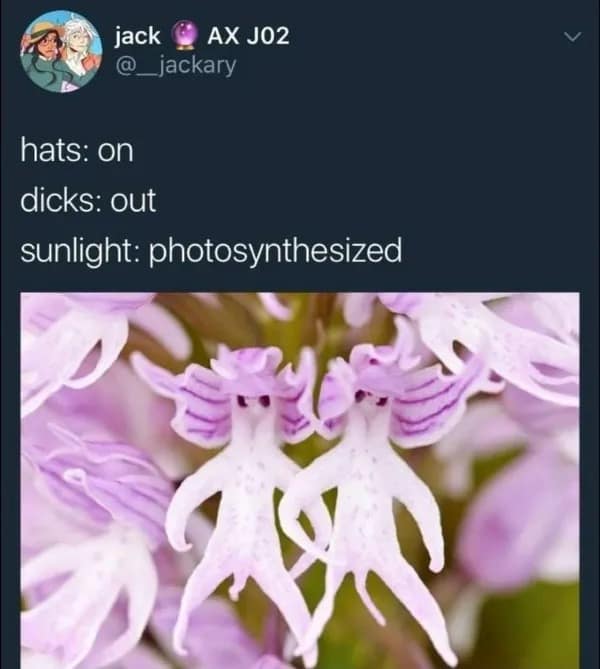Click the hat-wearing character in the avatar
The height and width of the screenshot is (669, 600).
tap(45, 51)
